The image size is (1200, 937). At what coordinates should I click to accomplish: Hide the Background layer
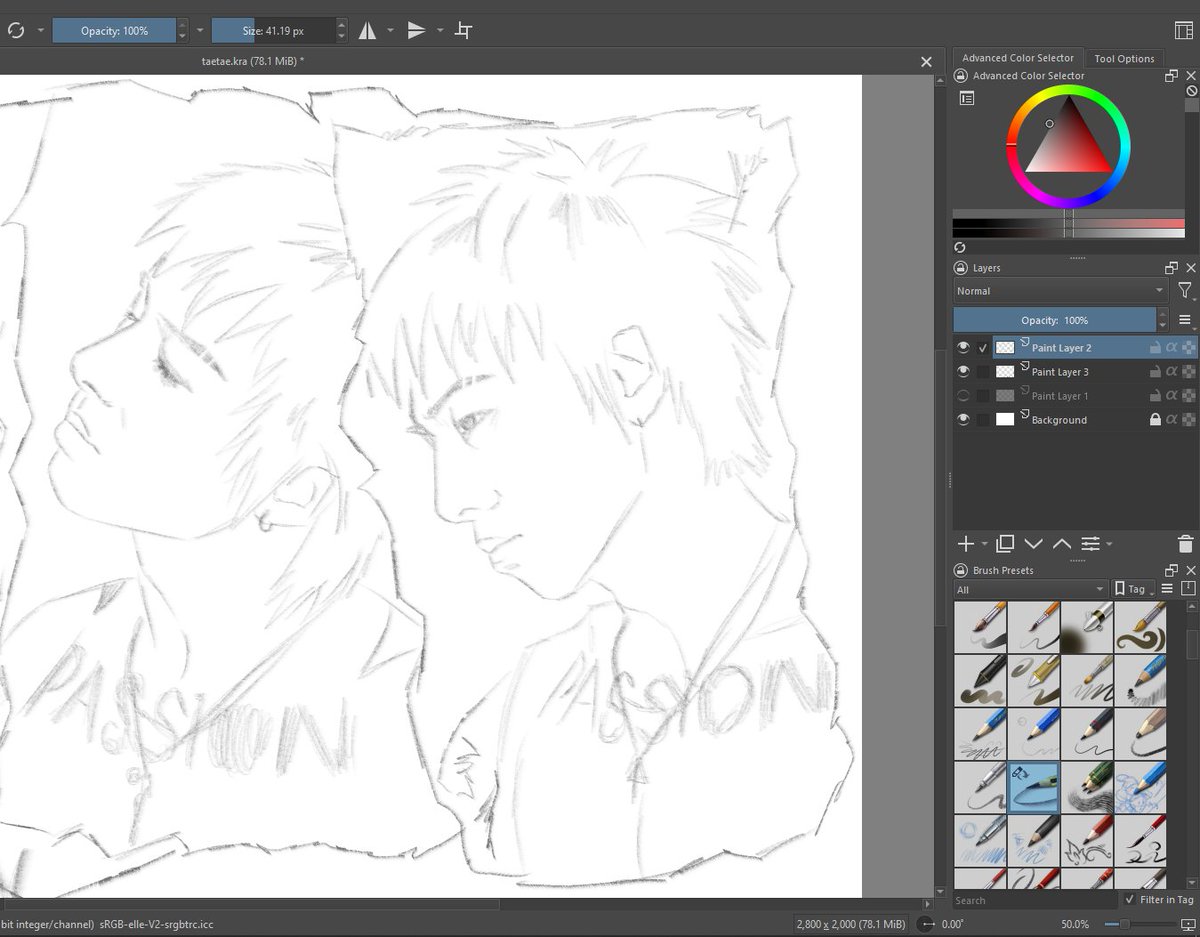(963, 420)
